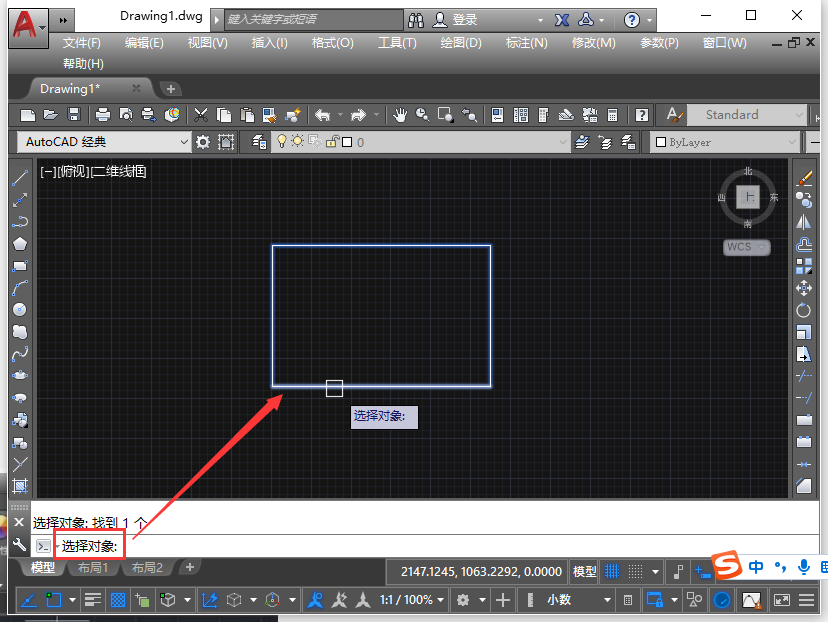Viewport: 828px width, 622px height.
Task: Click the Mirror modify tool
Action: (x=804, y=222)
